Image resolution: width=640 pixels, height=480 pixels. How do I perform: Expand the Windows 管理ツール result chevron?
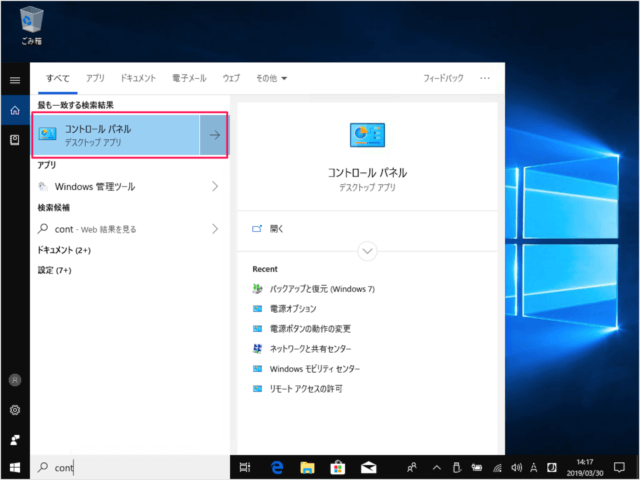click(214, 186)
